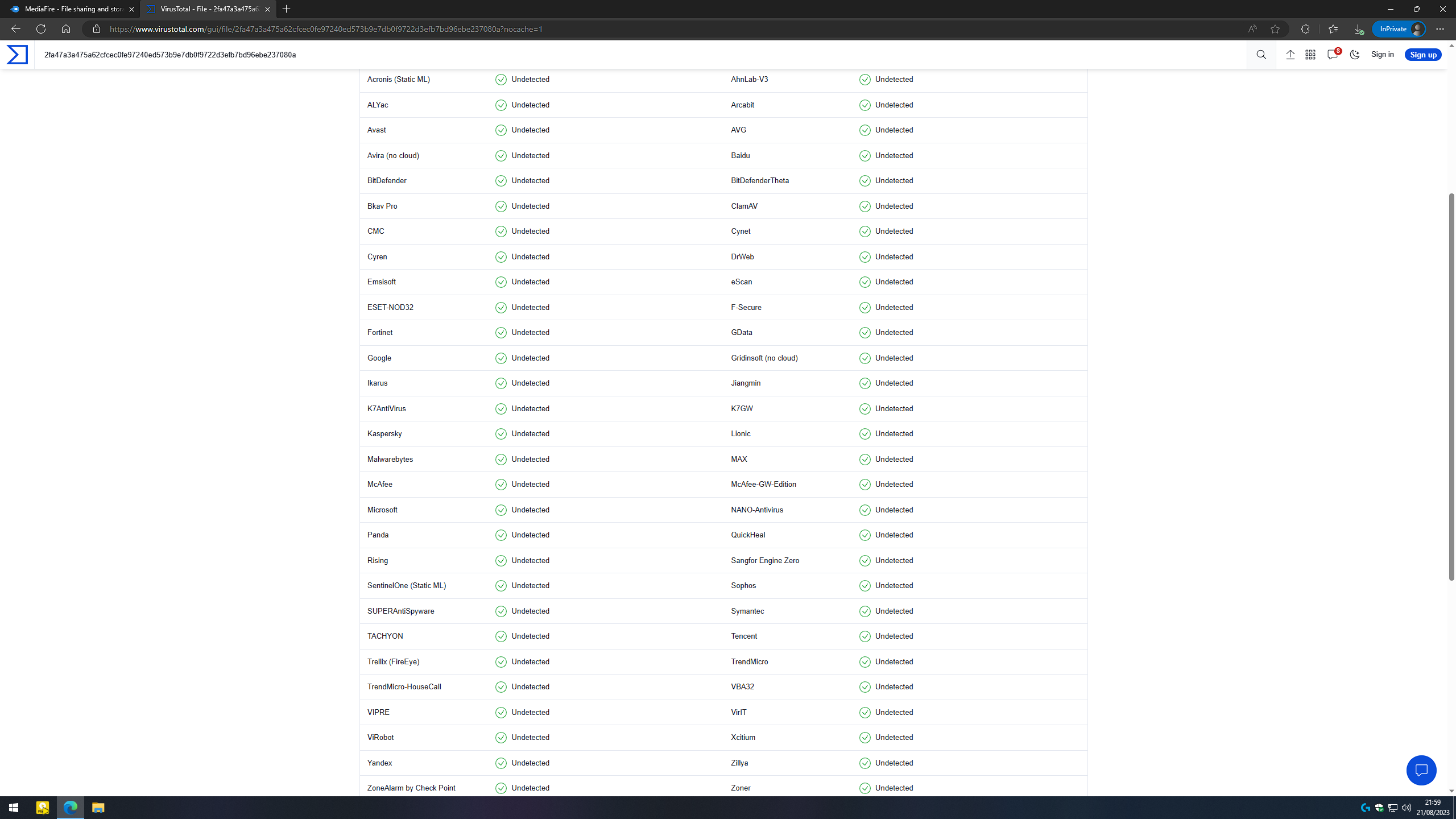Open File Explorer from taskbar
The image size is (1456, 819).
coord(98,808)
